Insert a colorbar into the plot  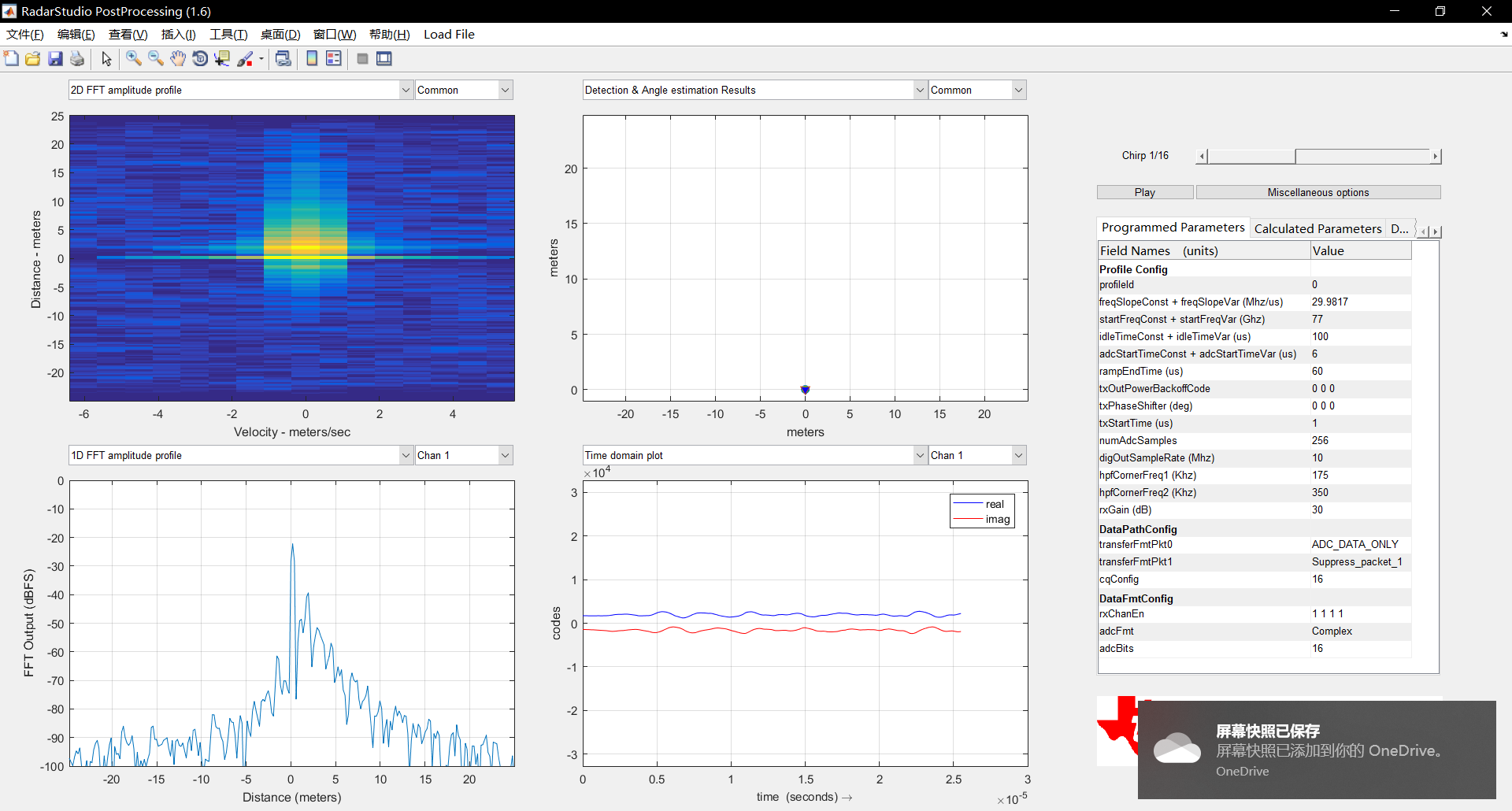click(312, 58)
